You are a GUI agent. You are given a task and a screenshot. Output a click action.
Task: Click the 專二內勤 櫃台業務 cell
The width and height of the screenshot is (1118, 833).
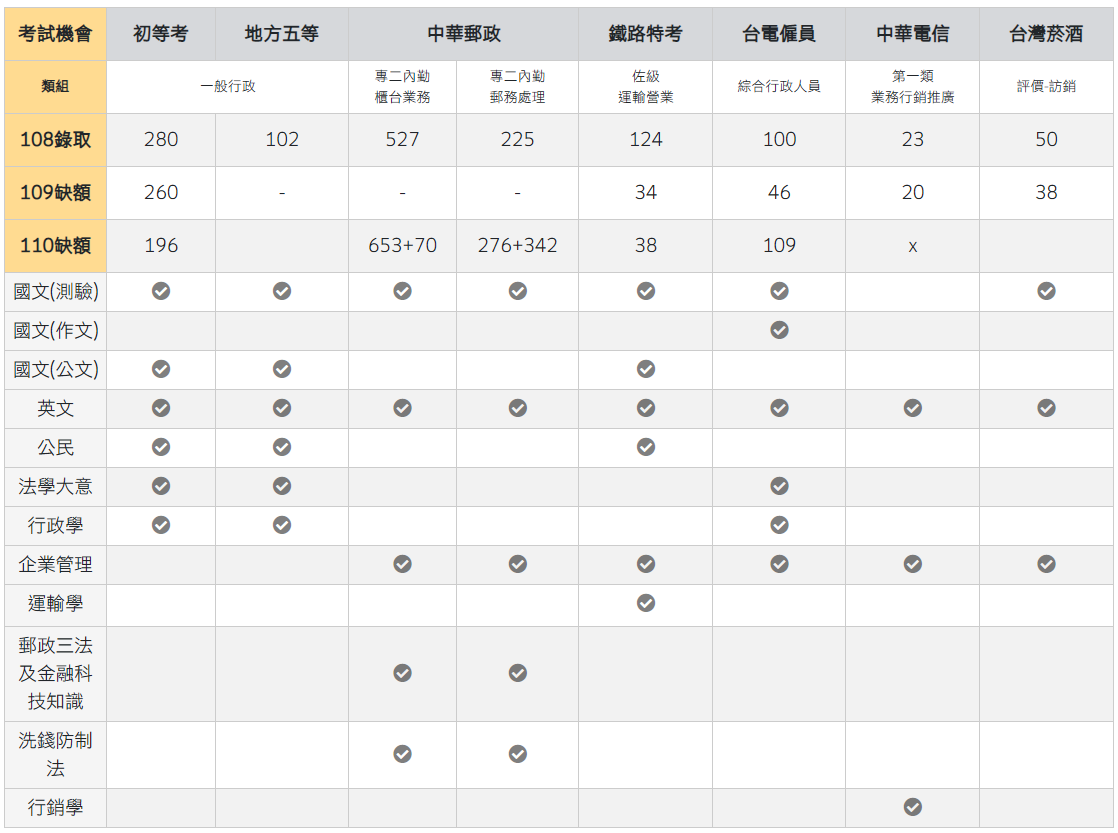pos(403,86)
